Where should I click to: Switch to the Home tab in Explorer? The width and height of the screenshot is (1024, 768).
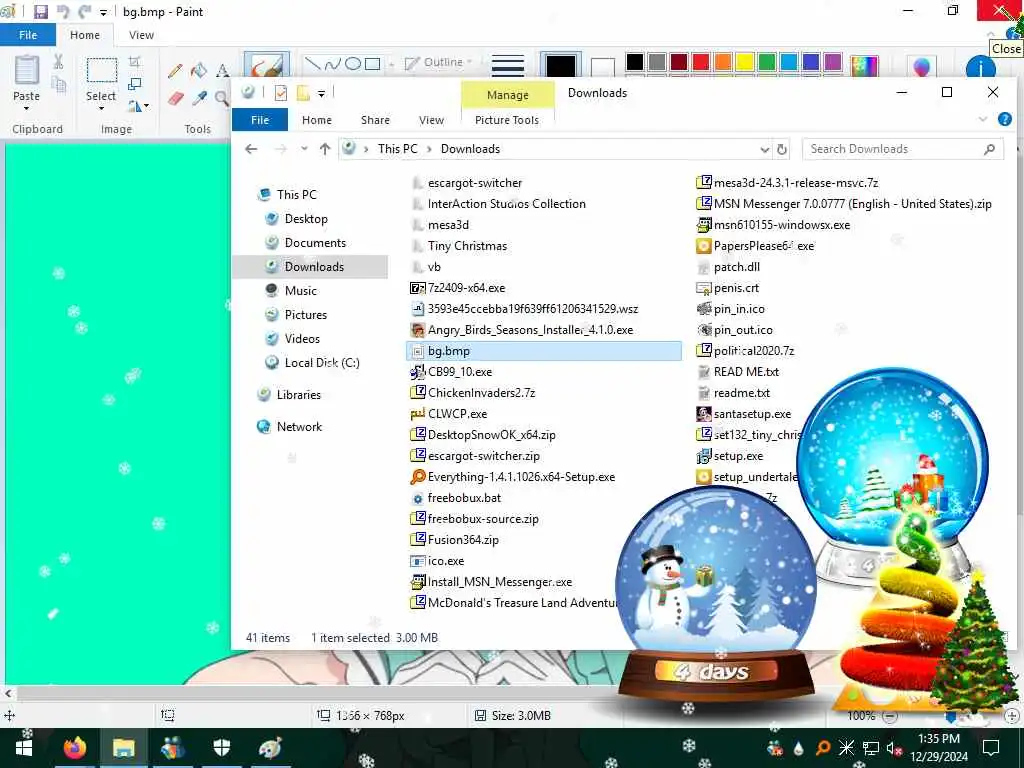tap(317, 120)
